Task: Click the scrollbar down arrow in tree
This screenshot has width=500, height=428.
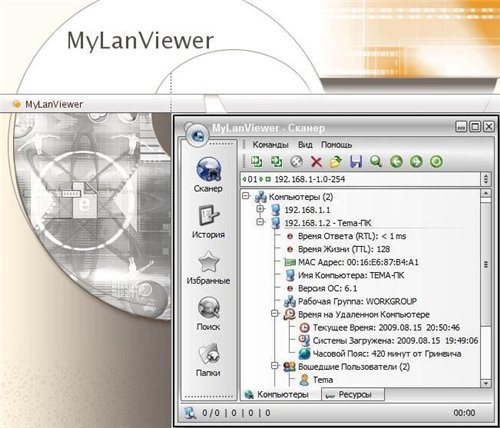Action: click(486, 383)
